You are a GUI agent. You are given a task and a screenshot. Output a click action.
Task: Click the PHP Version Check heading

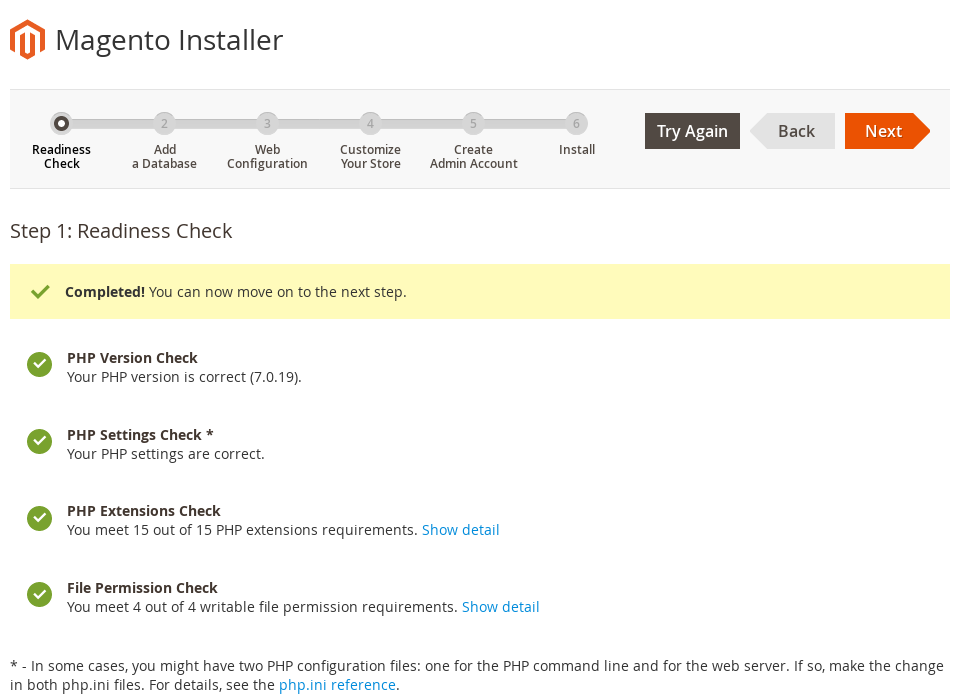pos(132,357)
